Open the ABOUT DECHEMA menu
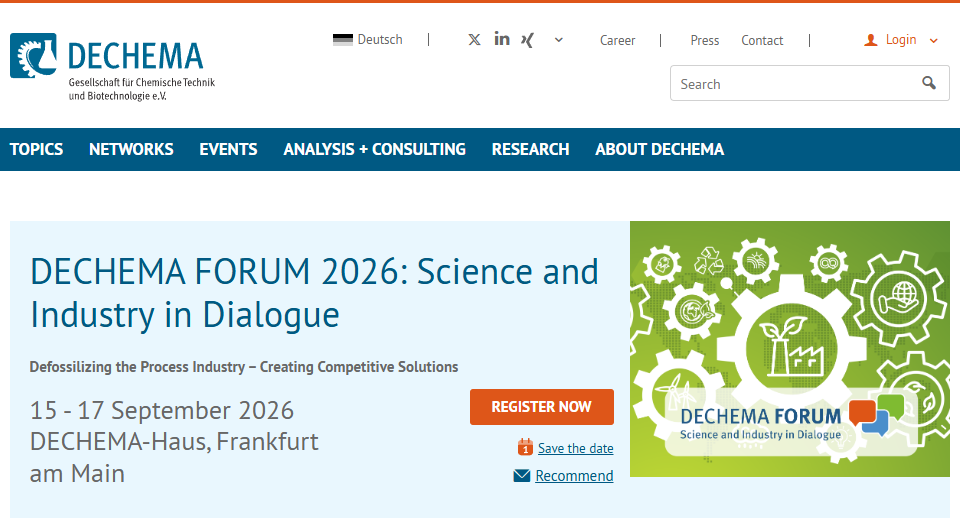 pyautogui.click(x=659, y=149)
